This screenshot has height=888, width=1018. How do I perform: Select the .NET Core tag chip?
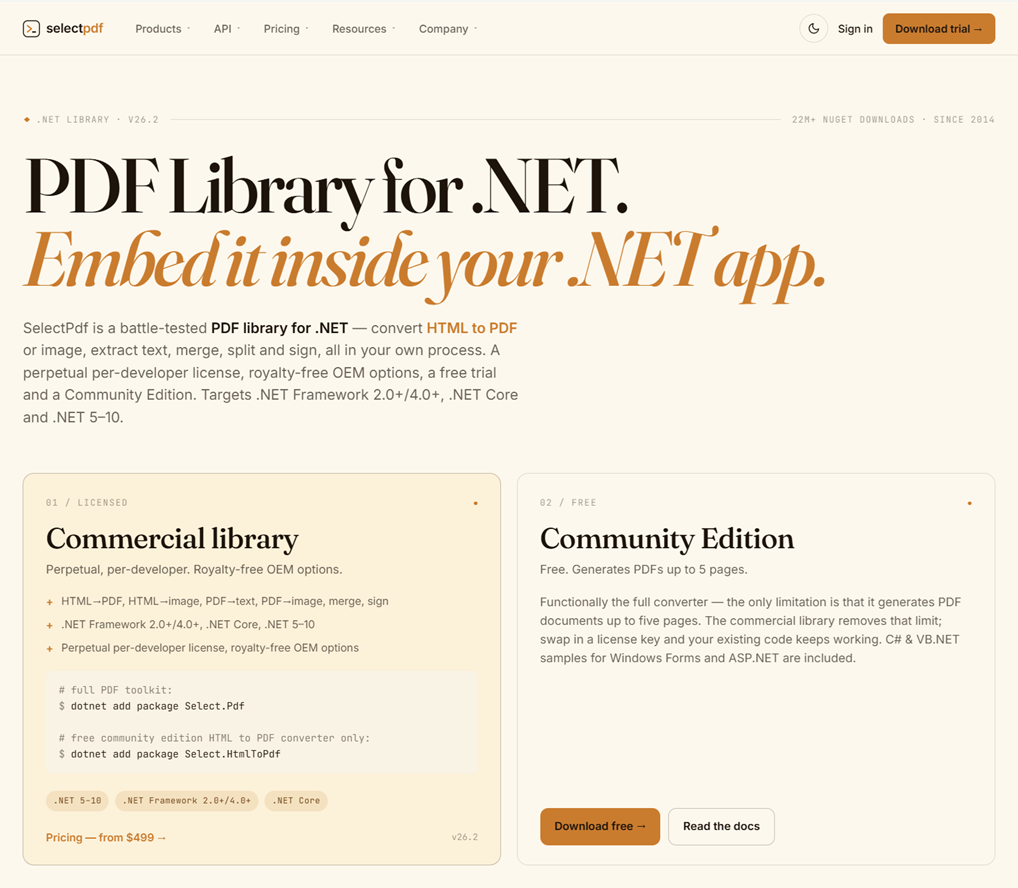tap(296, 800)
